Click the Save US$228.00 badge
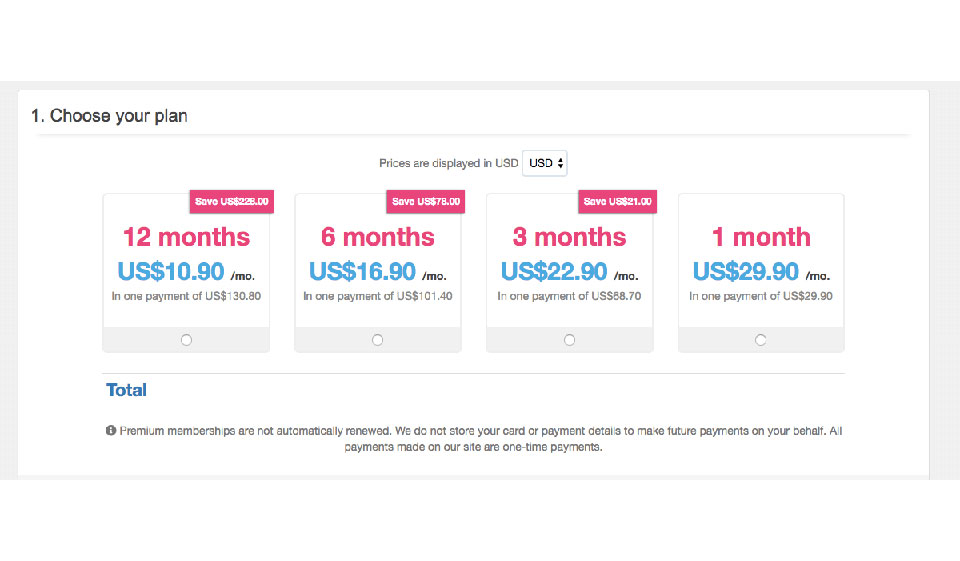The width and height of the screenshot is (960, 561). pyautogui.click(x=232, y=202)
